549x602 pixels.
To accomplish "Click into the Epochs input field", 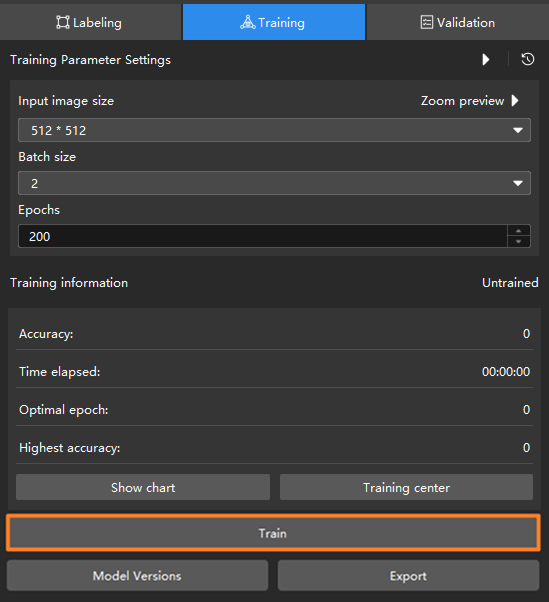I will (x=263, y=236).
